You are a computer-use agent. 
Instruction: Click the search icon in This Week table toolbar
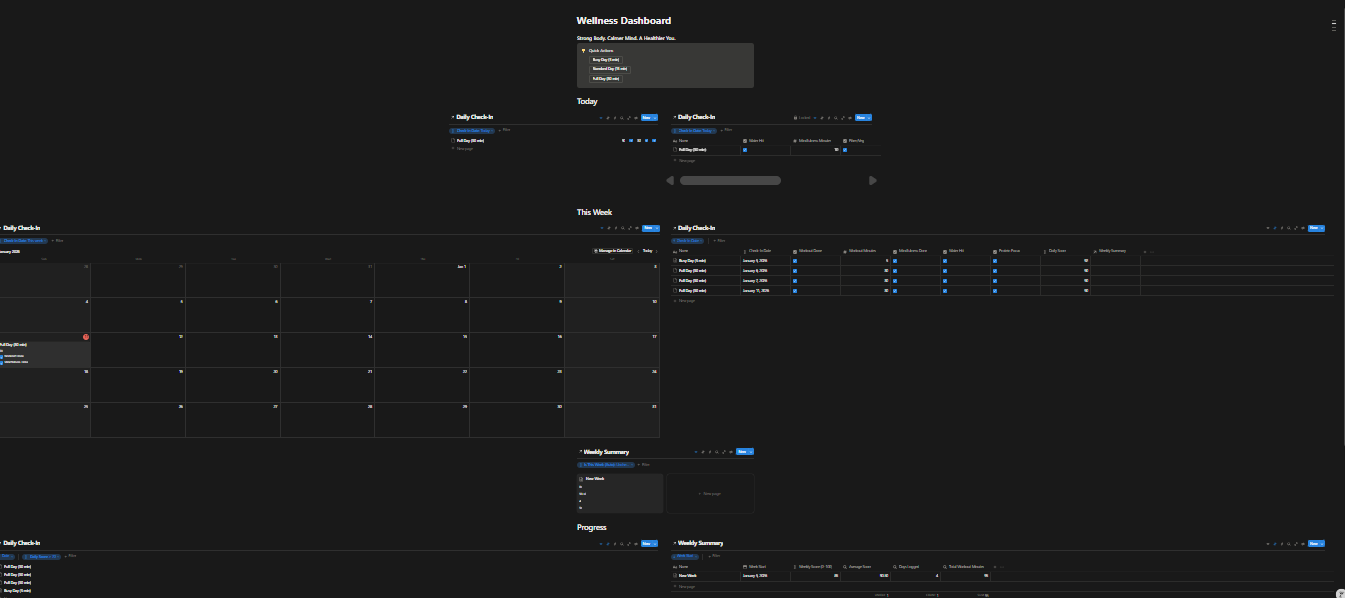[x=1289, y=228]
